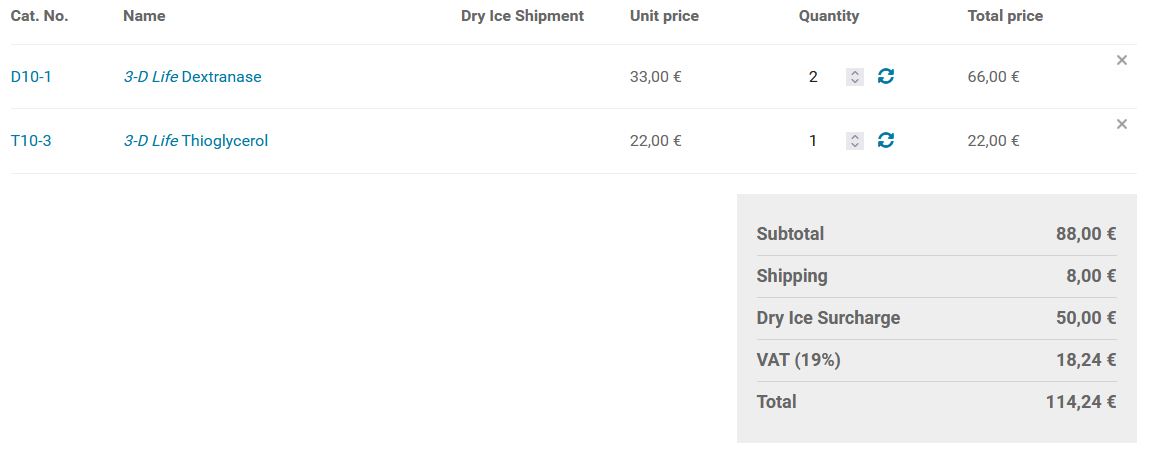Click the Name column header

click(x=144, y=16)
